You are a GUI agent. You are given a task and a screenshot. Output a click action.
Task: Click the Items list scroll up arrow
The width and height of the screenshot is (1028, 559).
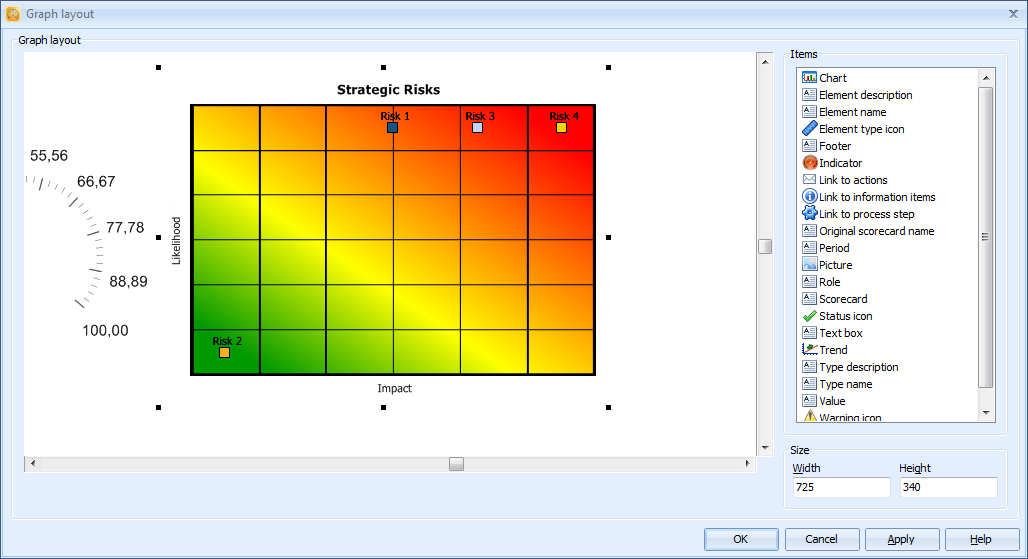pyautogui.click(x=986, y=78)
